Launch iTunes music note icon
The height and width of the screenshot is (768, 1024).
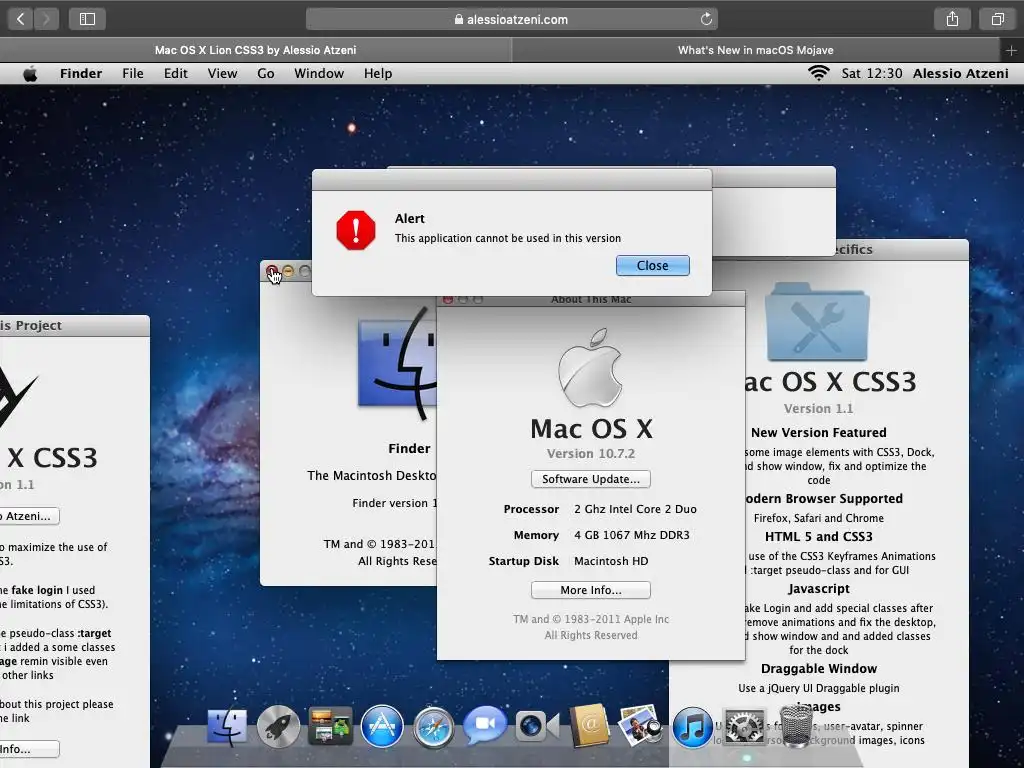point(692,727)
